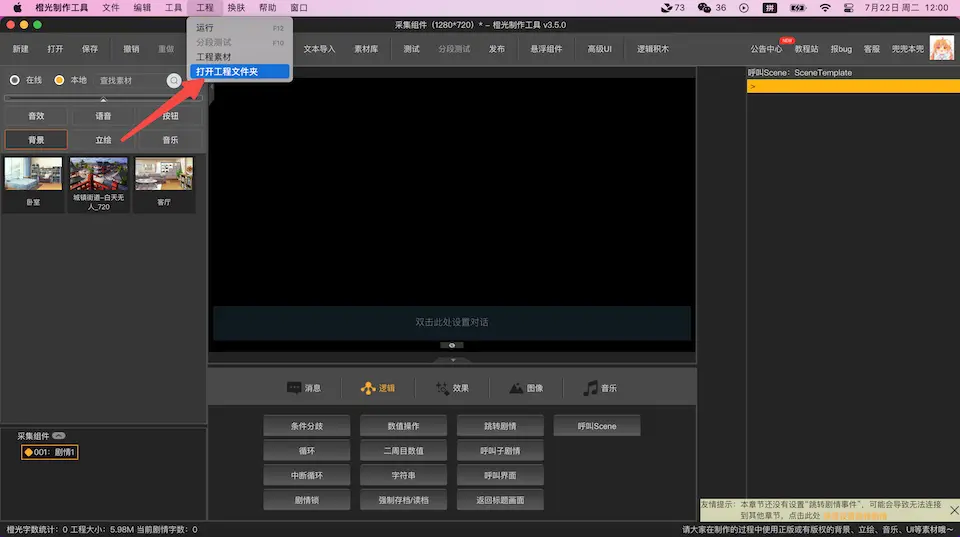The height and width of the screenshot is (537, 960).
Task: Click the 查找素材 search field
Action: click(x=130, y=80)
